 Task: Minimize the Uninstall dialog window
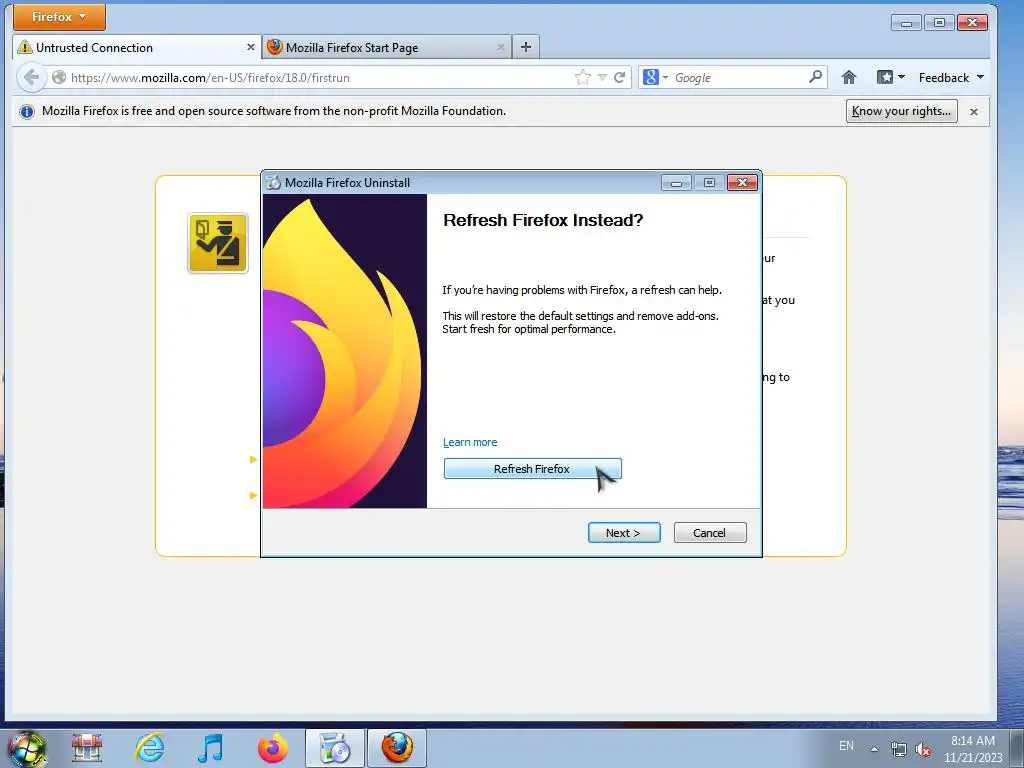(676, 183)
